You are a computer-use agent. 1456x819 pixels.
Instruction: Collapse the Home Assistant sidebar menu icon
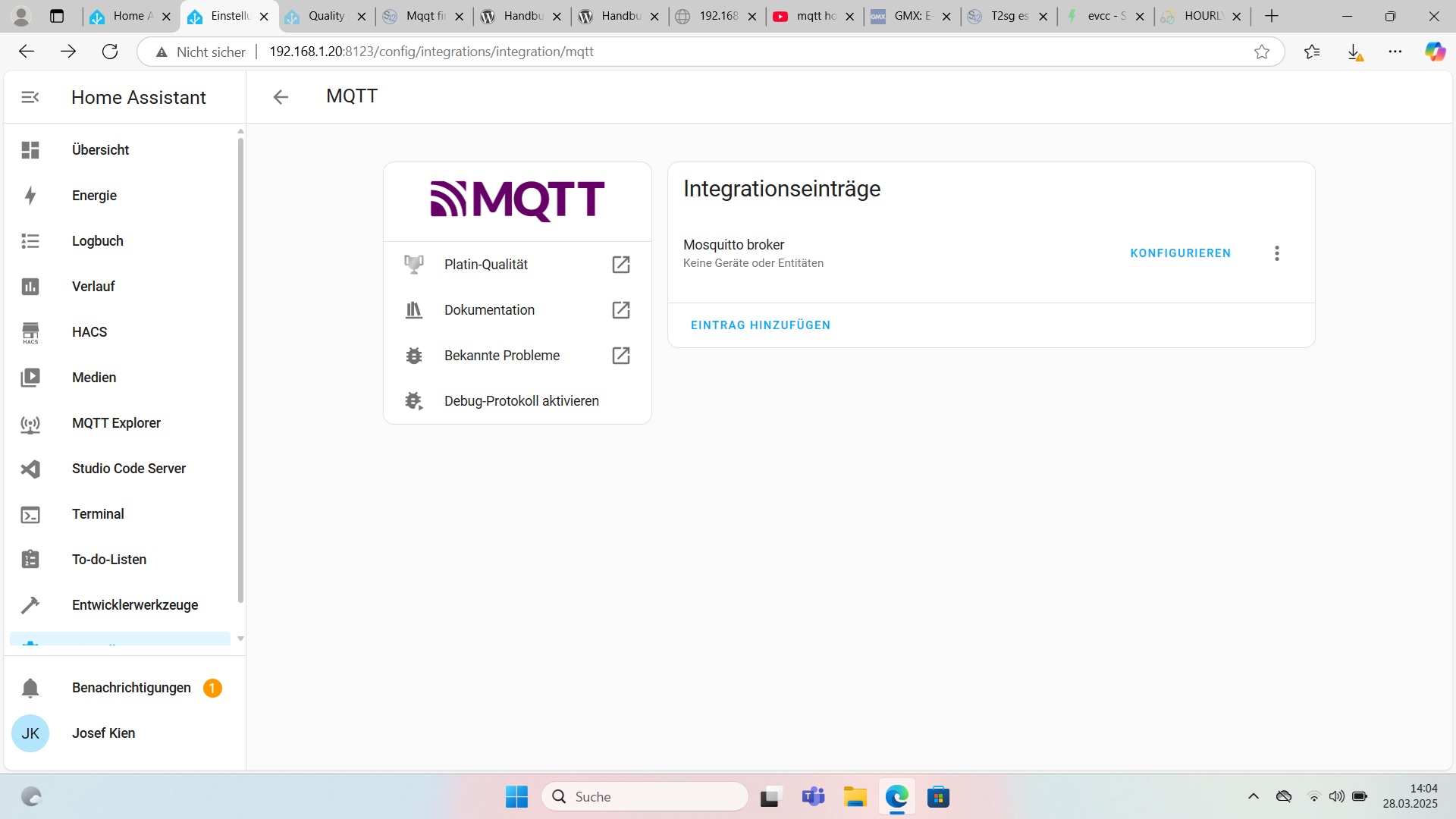click(30, 97)
